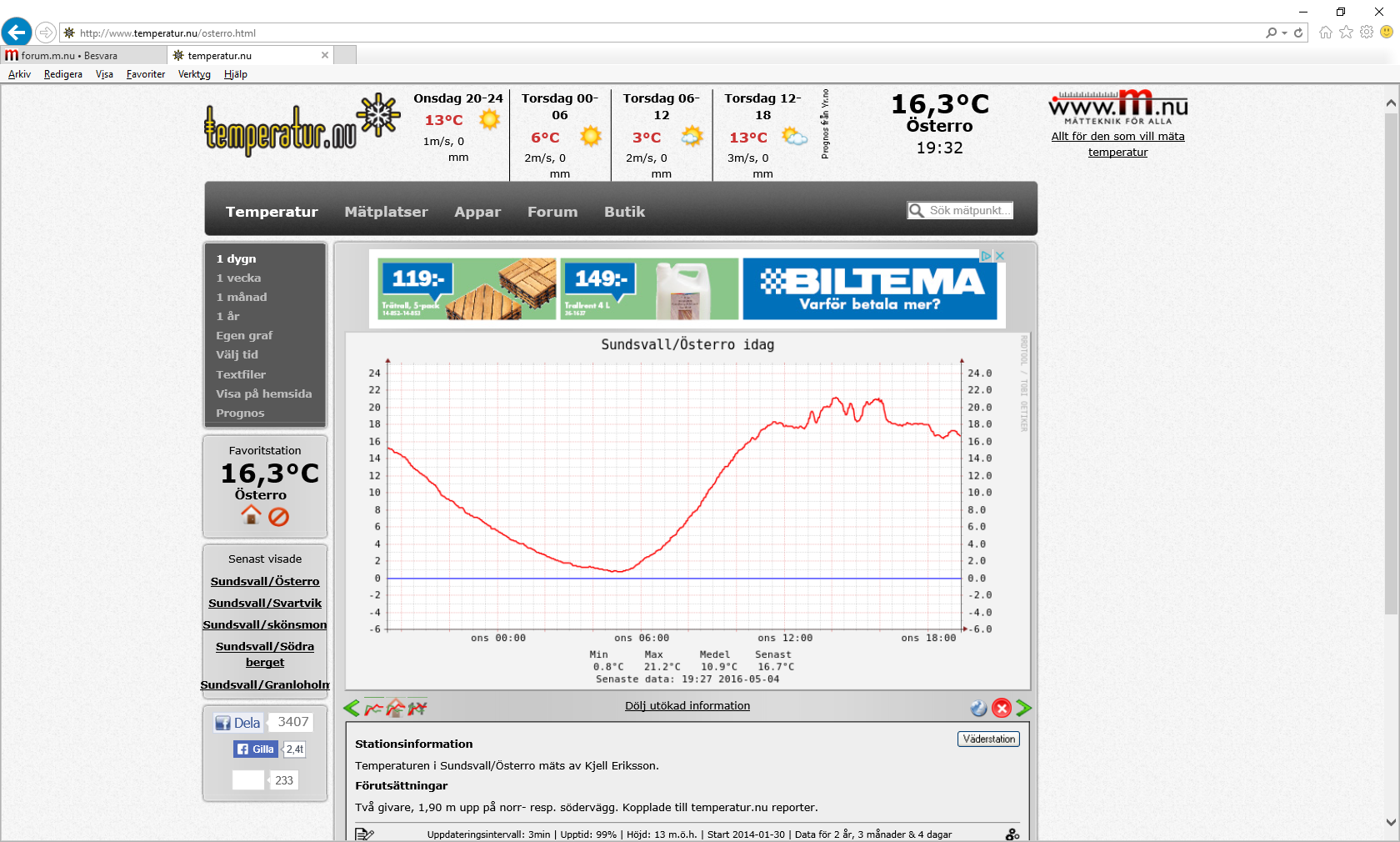Screen dimensions: 1400x842
Task: Open the Sundsvall/Svartvik recent station link
Action: point(265,604)
